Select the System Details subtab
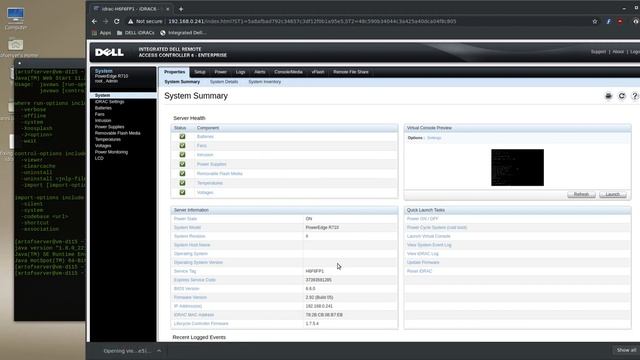This screenshot has width=640, height=360. pos(224,82)
